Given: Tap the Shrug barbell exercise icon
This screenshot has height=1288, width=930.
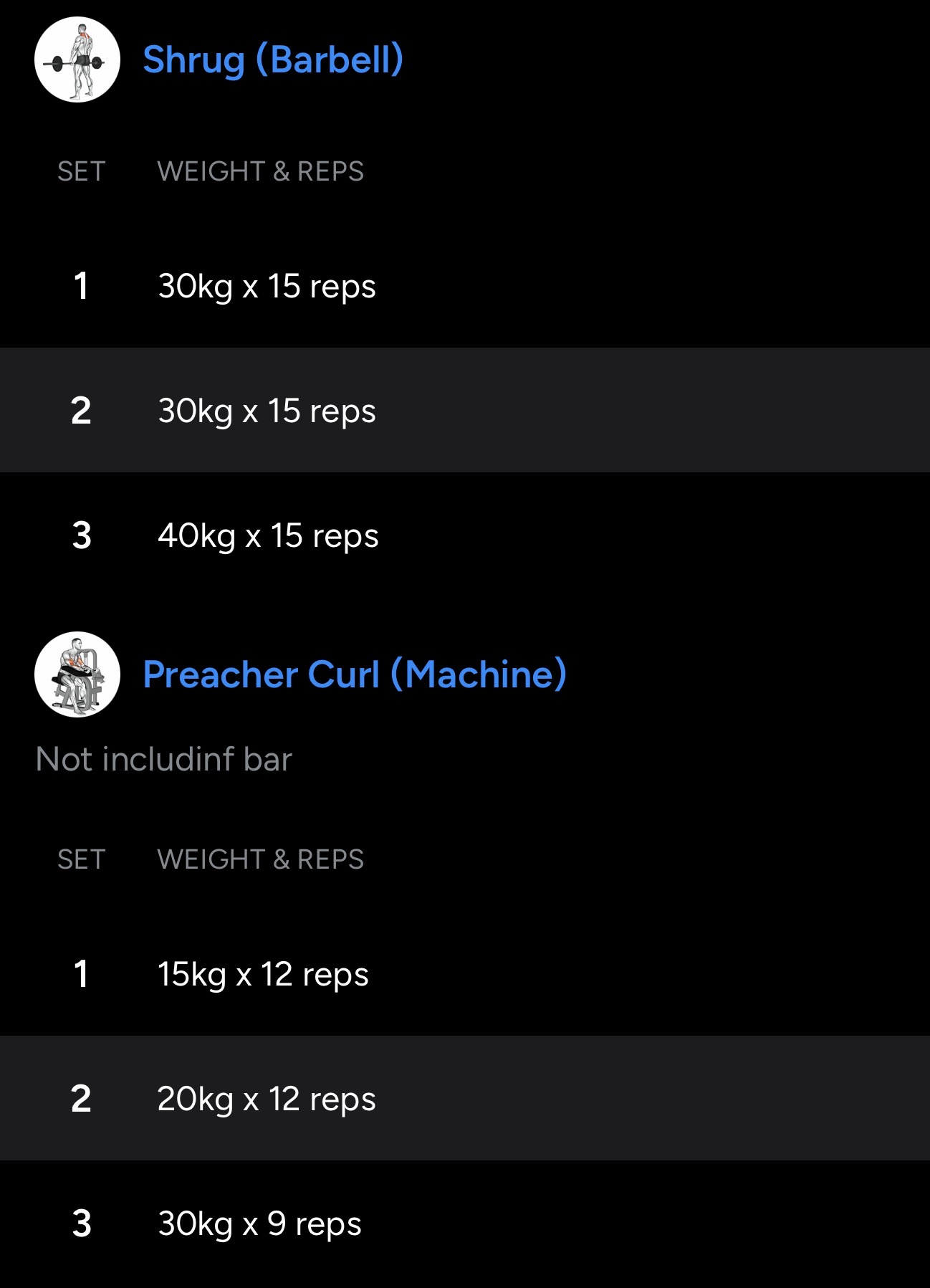Looking at the screenshot, I should (77, 59).
